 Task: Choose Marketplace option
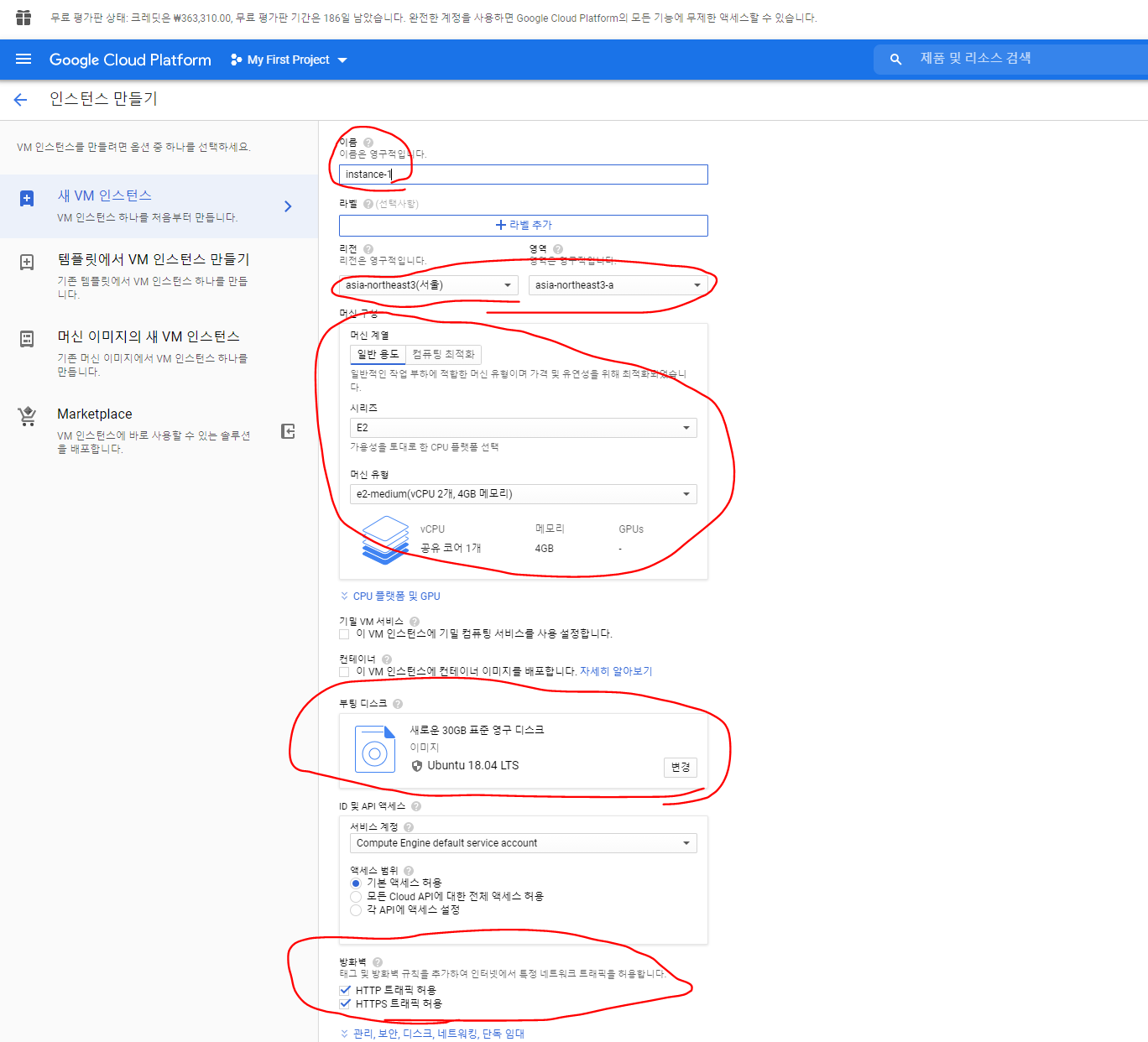coord(159,430)
